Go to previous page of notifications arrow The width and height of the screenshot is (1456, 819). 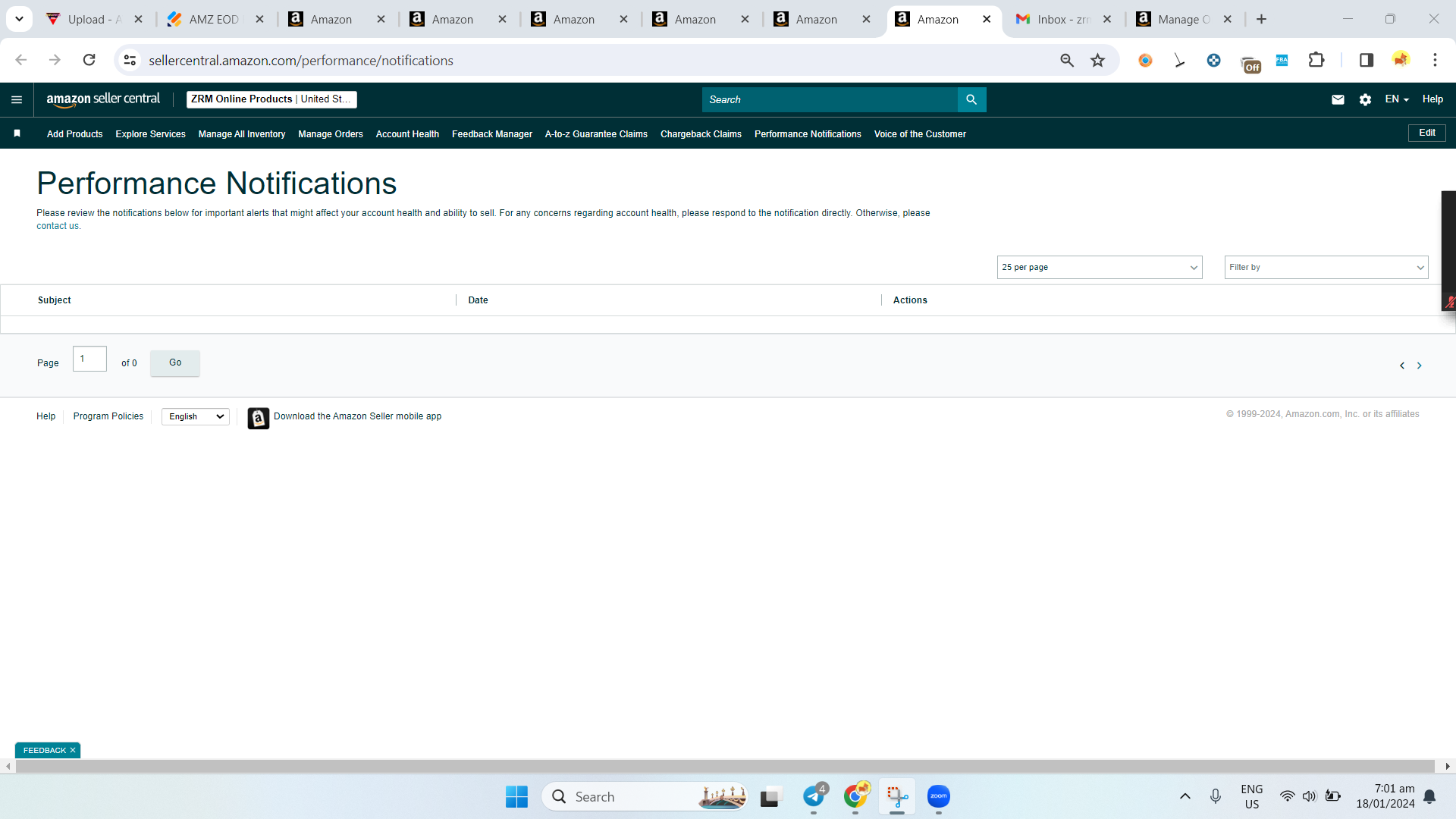(1402, 366)
